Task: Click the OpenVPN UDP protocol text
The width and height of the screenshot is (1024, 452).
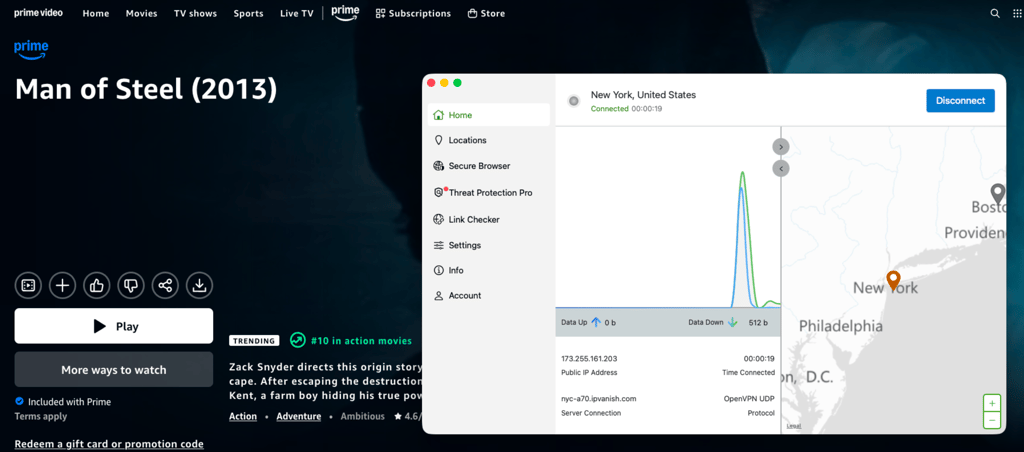Action: click(x=749, y=398)
